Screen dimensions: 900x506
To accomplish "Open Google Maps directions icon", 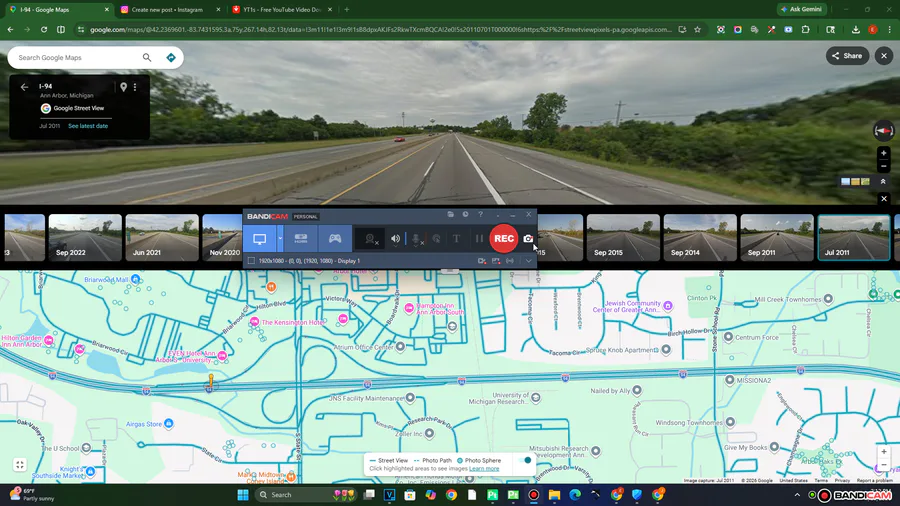I will [x=170, y=57].
